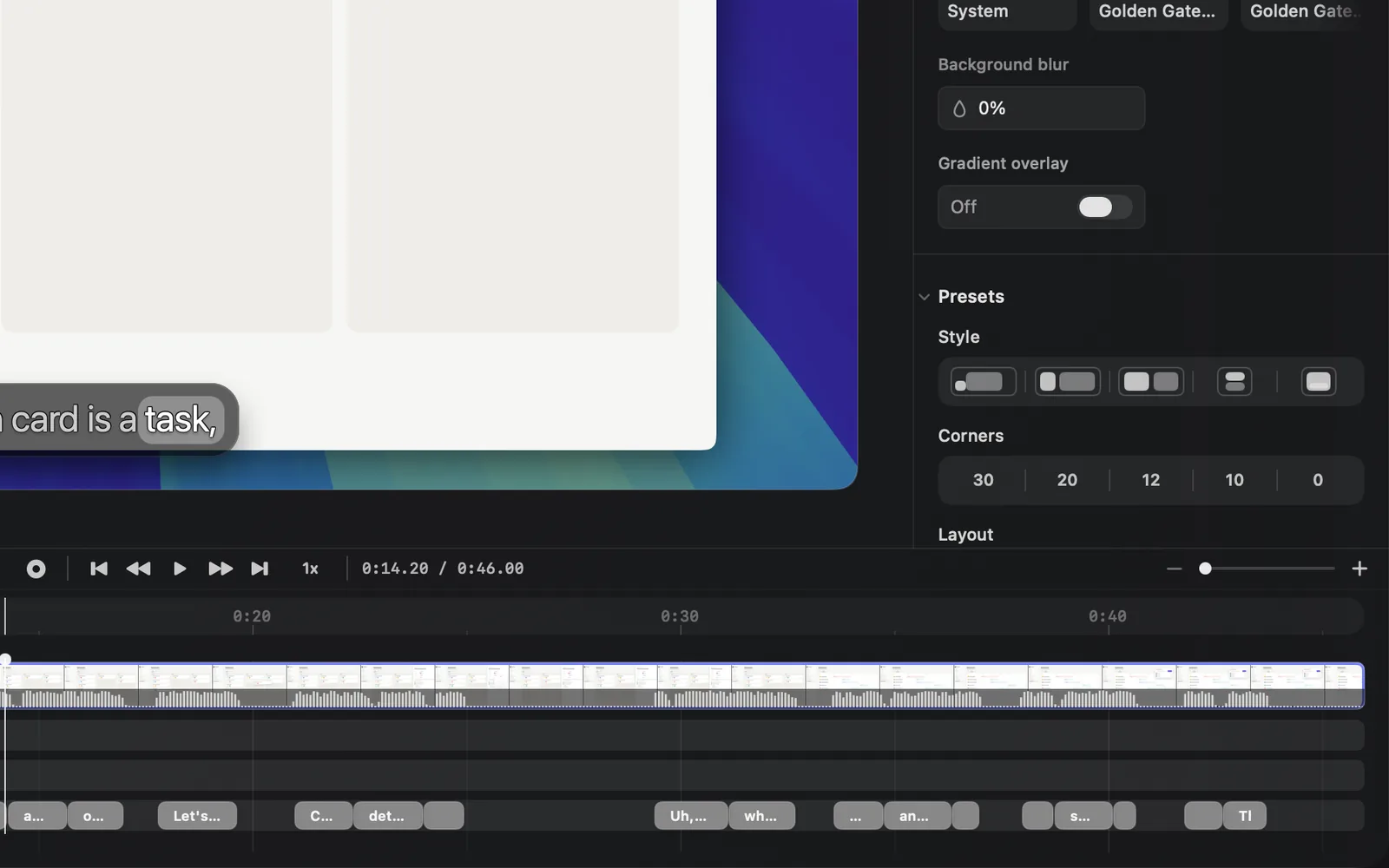Select the "Let's..." caption chip
1389x868 pixels.
click(197, 816)
